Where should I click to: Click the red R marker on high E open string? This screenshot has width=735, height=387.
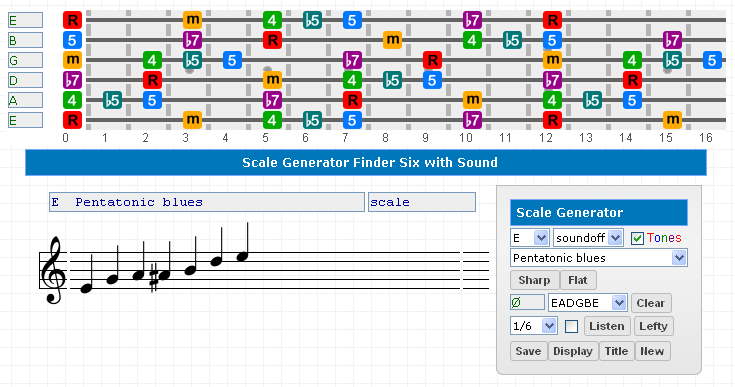tap(72, 20)
